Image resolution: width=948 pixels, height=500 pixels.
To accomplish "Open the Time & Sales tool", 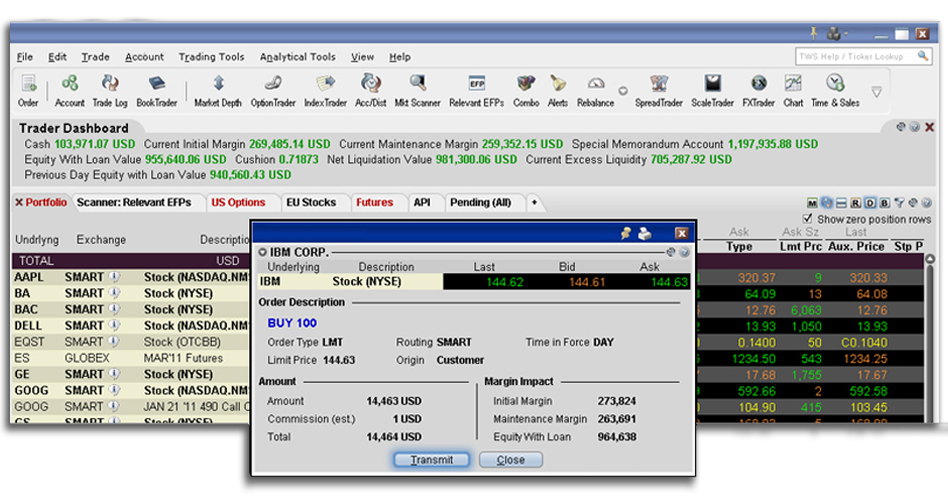I will coord(835,91).
